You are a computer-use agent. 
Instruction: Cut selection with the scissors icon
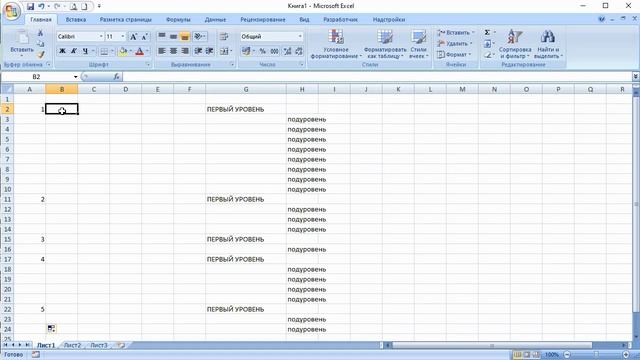click(x=40, y=33)
